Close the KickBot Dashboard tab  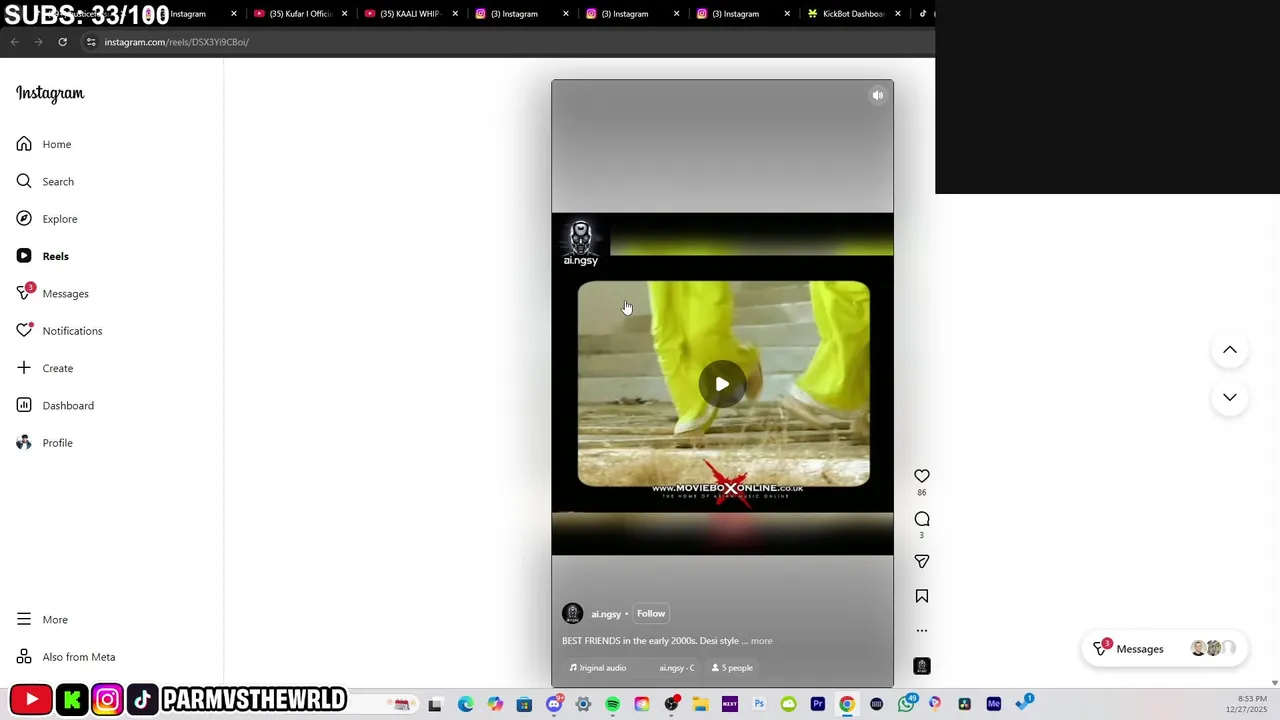click(x=898, y=14)
